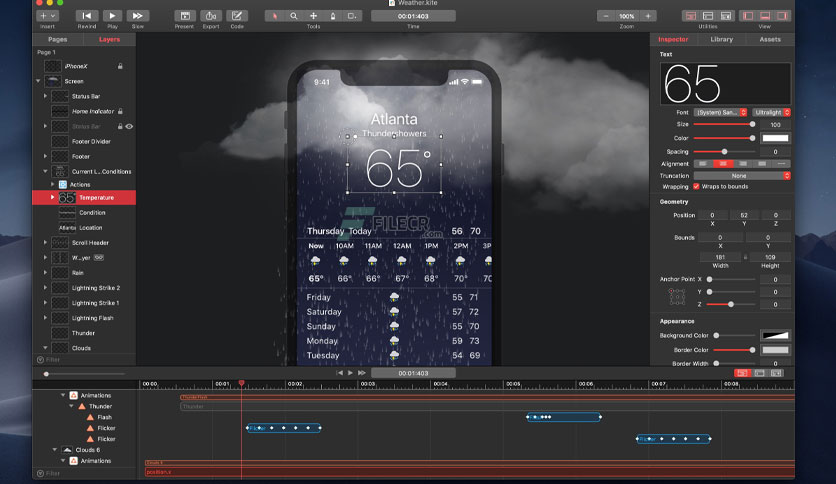Set alignment to right
The width and height of the screenshot is (836, 484).
point(743,164)
